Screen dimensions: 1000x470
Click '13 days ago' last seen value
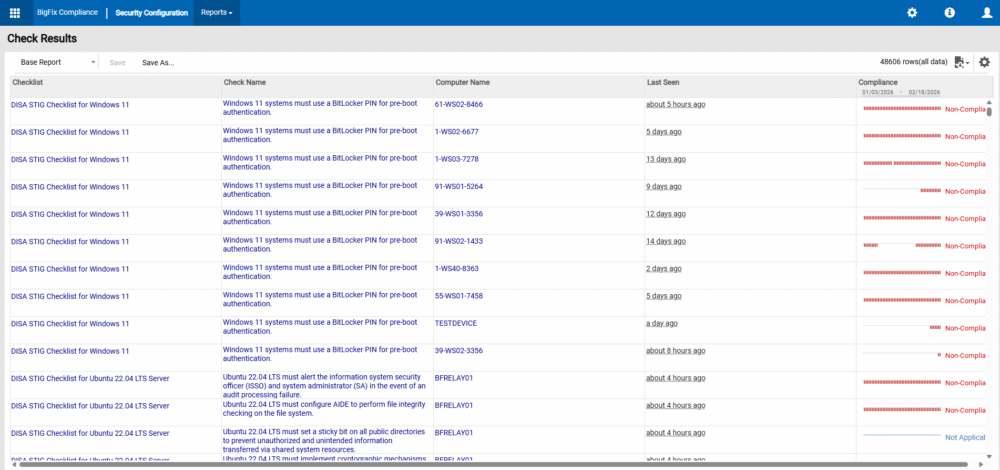[666, 159]
